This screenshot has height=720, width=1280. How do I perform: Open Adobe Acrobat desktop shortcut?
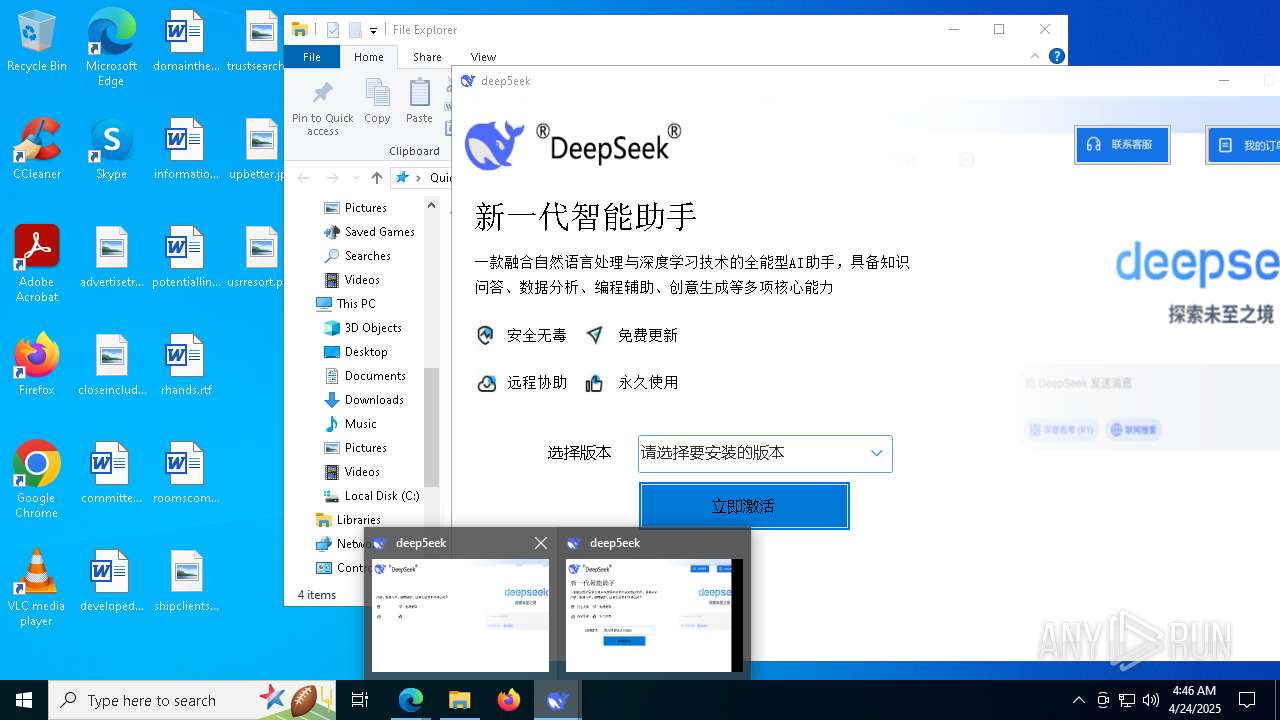pos(37,264)
